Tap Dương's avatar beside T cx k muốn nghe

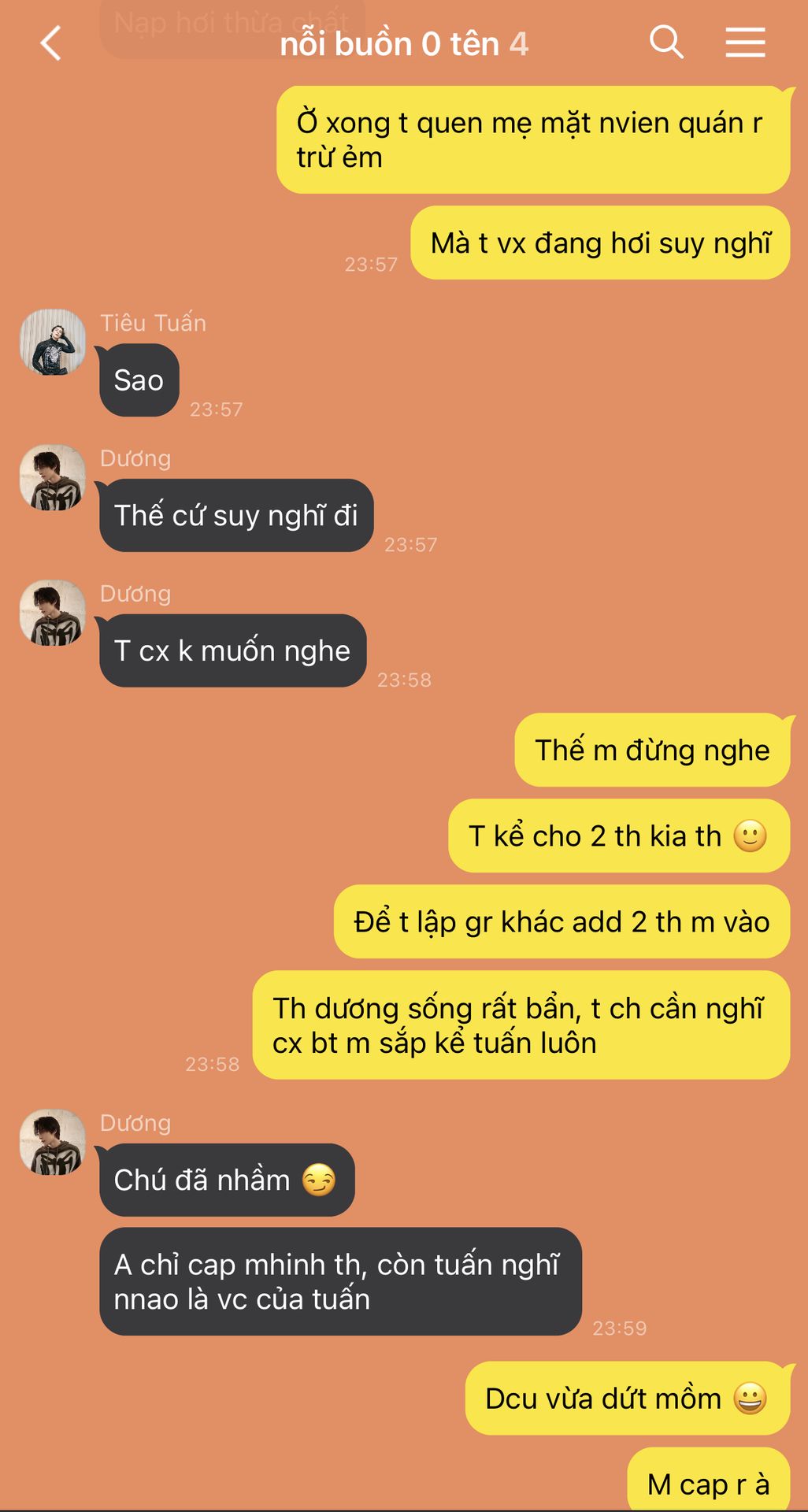[53, 613]
